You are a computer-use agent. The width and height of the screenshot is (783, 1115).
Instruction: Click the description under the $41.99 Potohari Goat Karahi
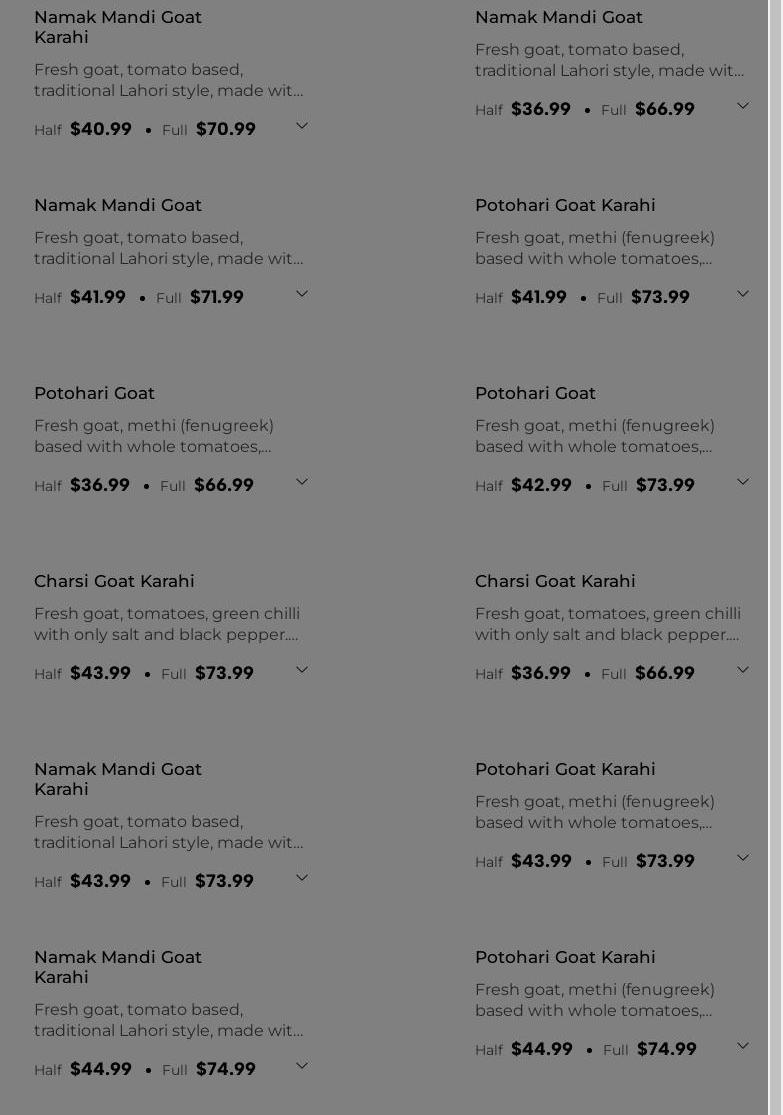click(594, 248)
